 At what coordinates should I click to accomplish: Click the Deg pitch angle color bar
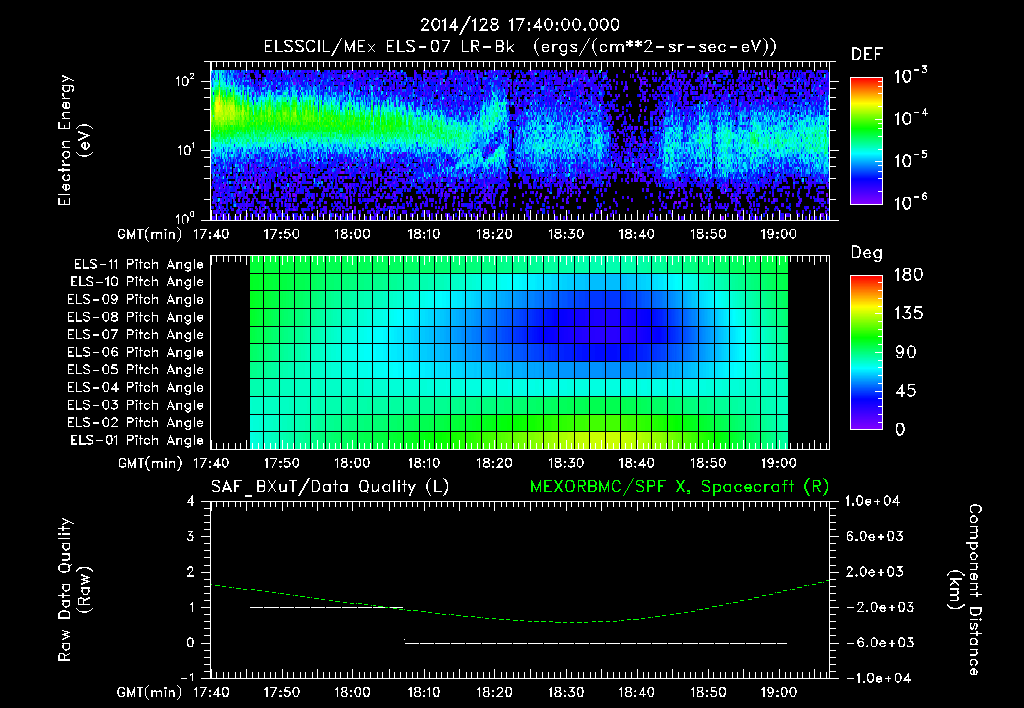point(866,352)
